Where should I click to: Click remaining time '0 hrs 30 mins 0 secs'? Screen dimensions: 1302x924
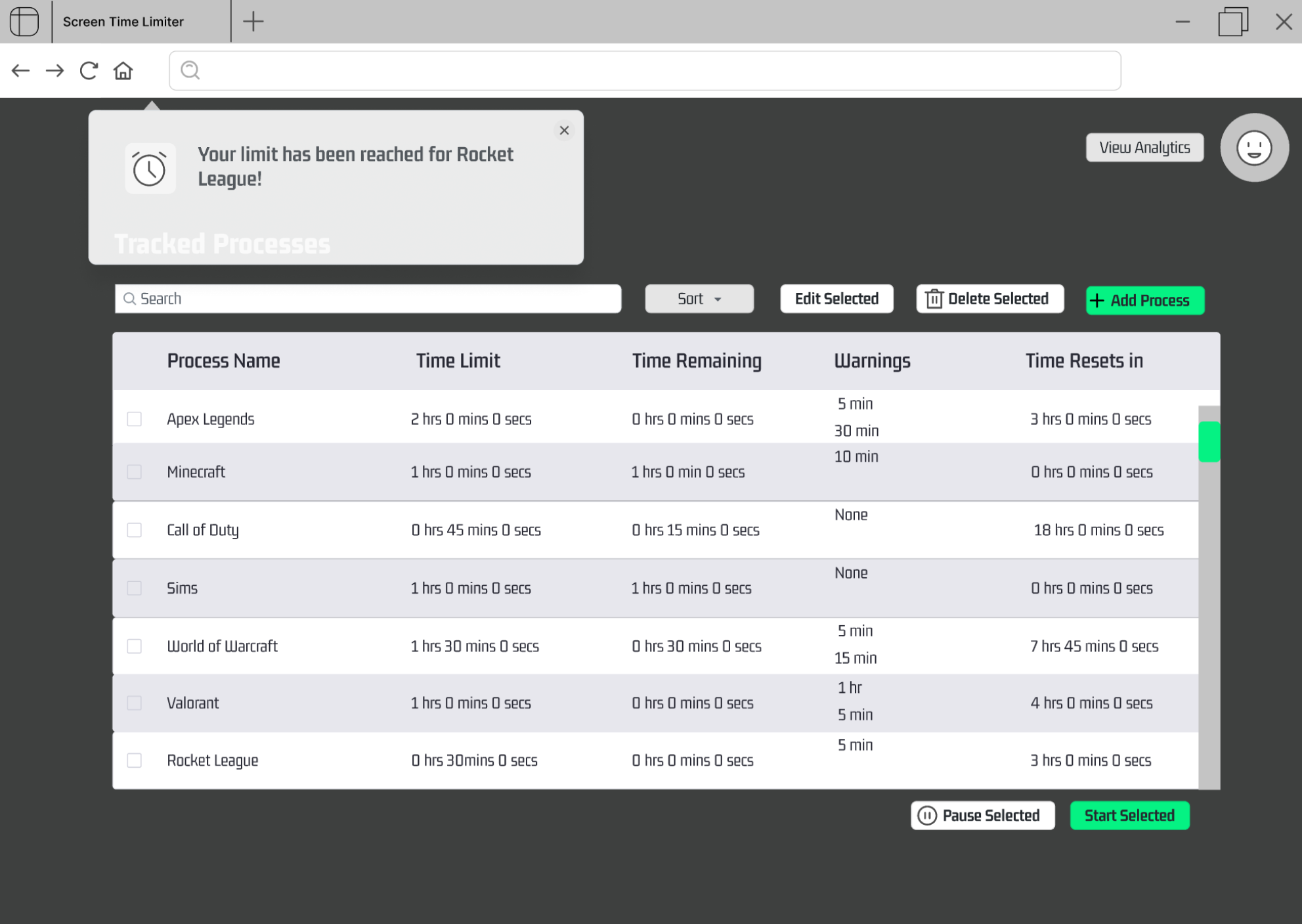[697, 646]
